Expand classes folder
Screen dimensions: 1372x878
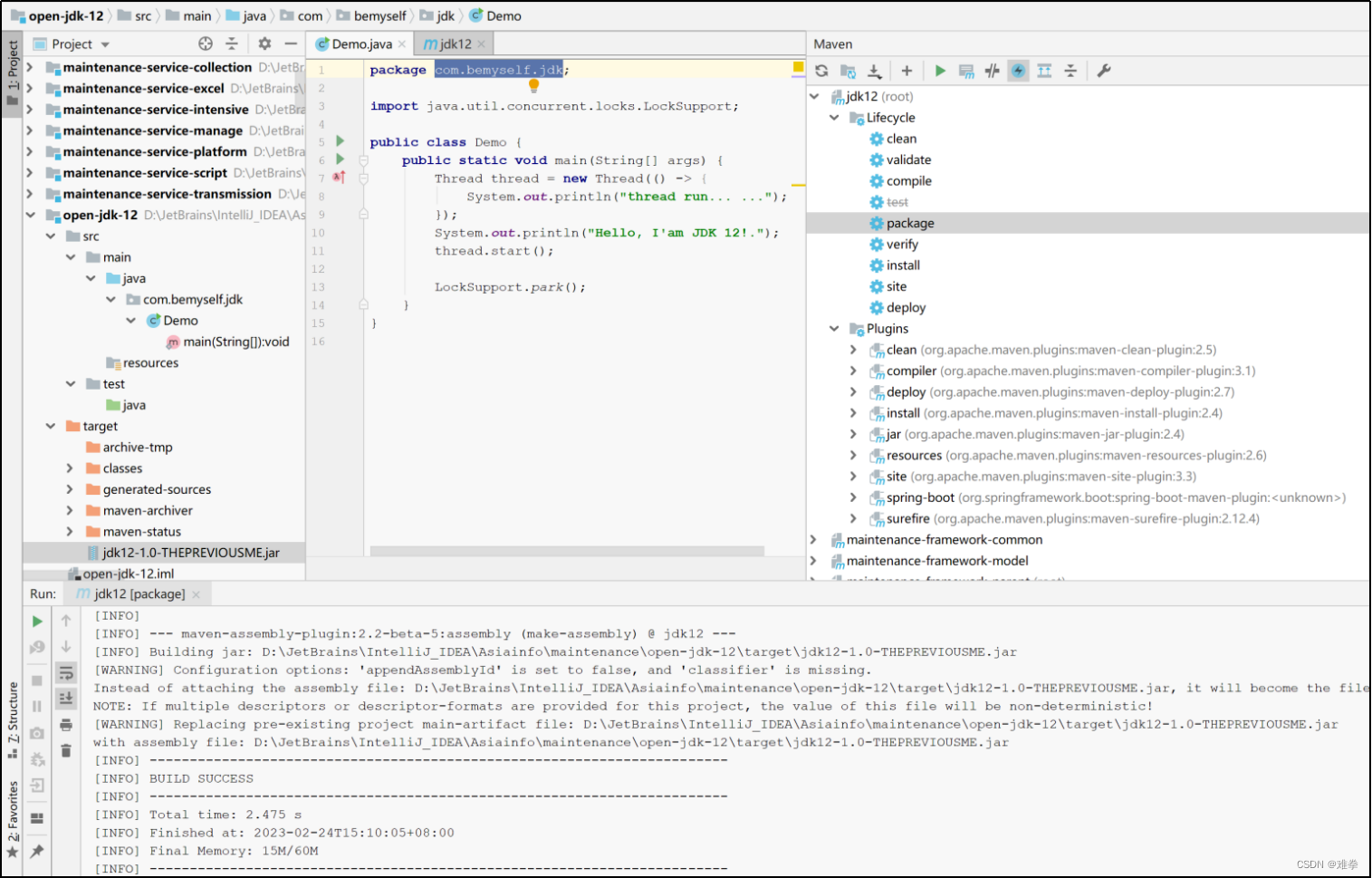click(70, 468)
